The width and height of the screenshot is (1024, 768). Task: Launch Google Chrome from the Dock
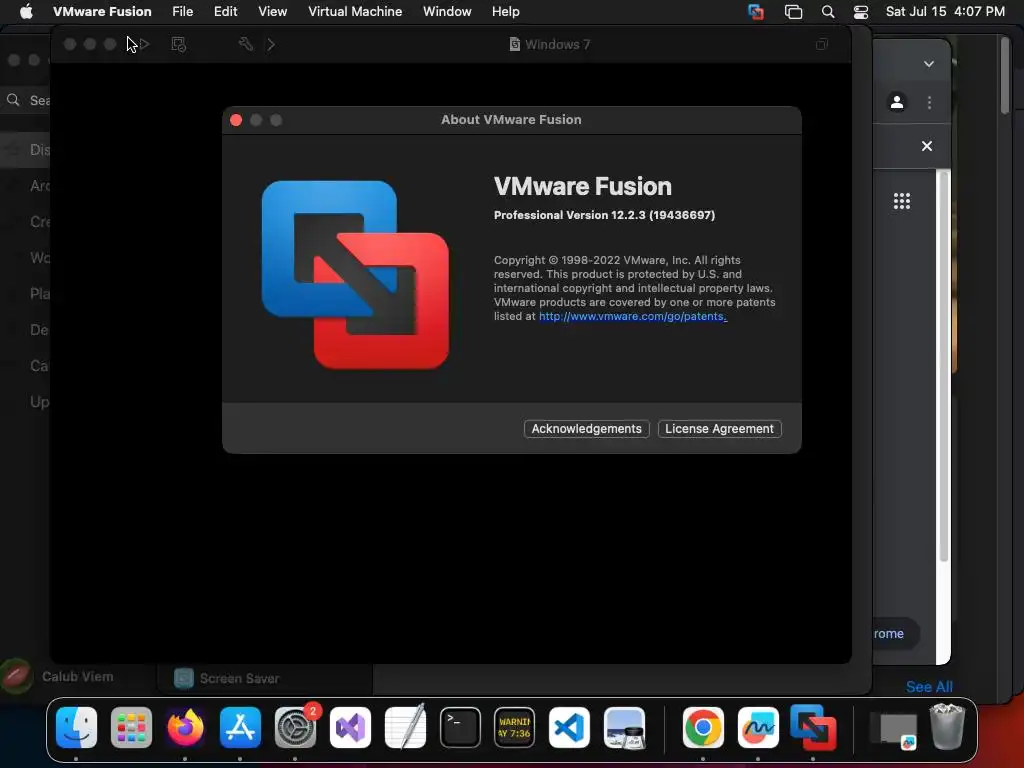(x=703, y=728)
